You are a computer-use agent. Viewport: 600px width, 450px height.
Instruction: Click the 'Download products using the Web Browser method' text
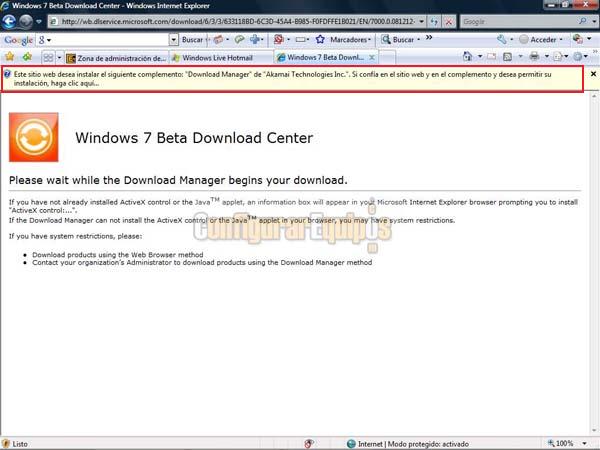pyautogui.click(x=117, y=254)
